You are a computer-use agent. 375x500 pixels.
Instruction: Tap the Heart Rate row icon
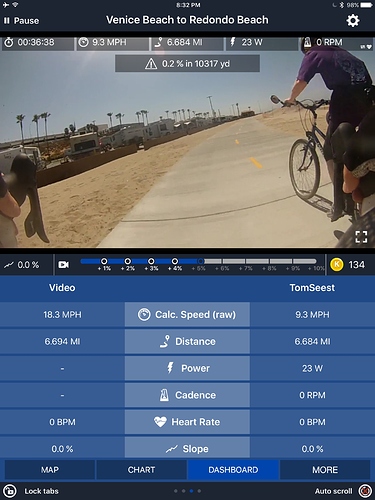click(x=160, y=422)
